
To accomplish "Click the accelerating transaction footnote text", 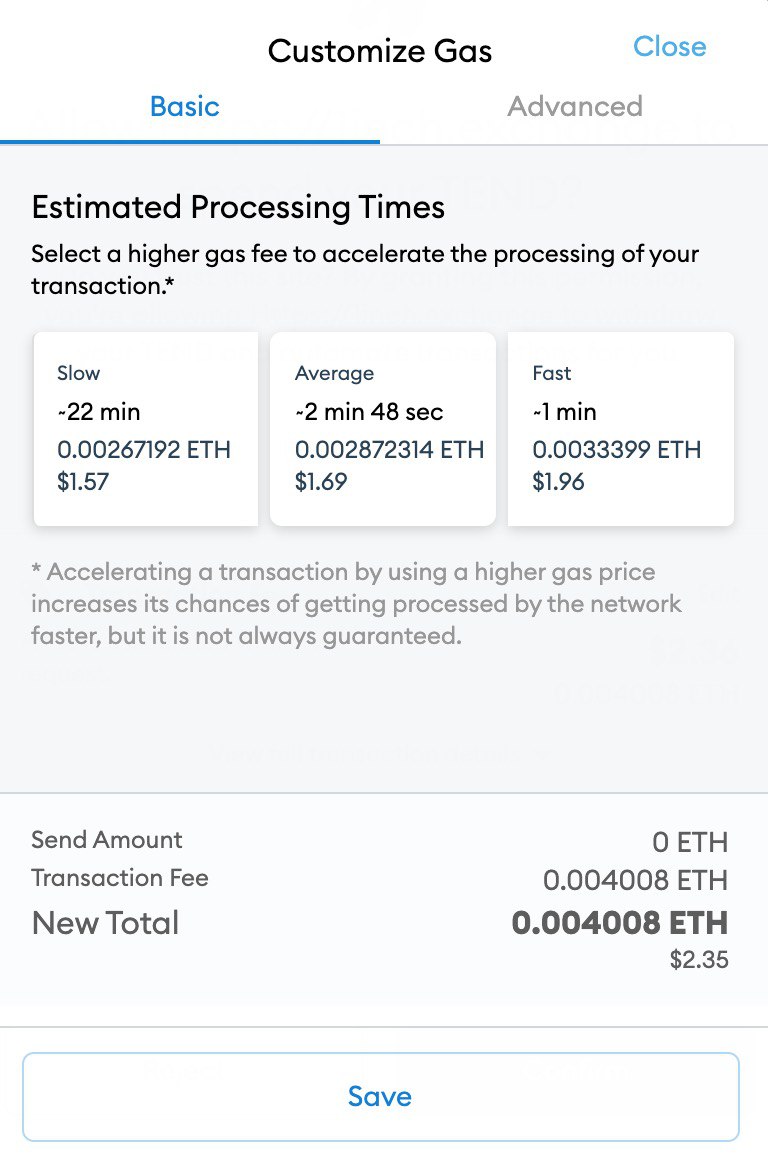I will tap(356, 603).
